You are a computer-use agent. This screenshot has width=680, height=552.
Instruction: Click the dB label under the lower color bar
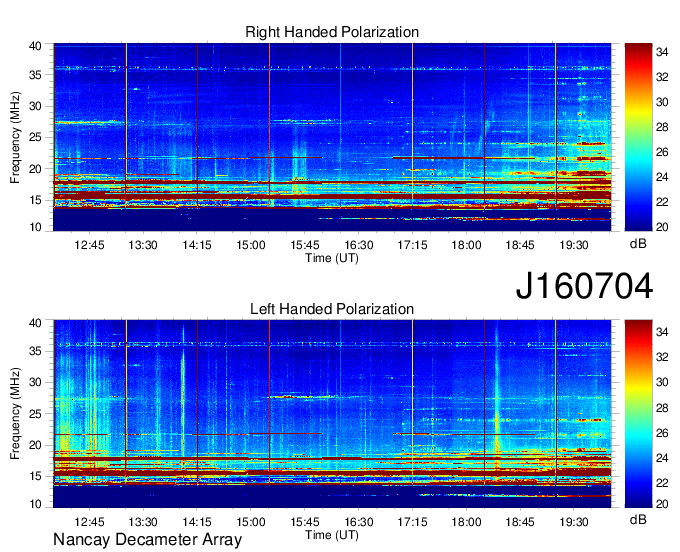(x=638, y=519)
